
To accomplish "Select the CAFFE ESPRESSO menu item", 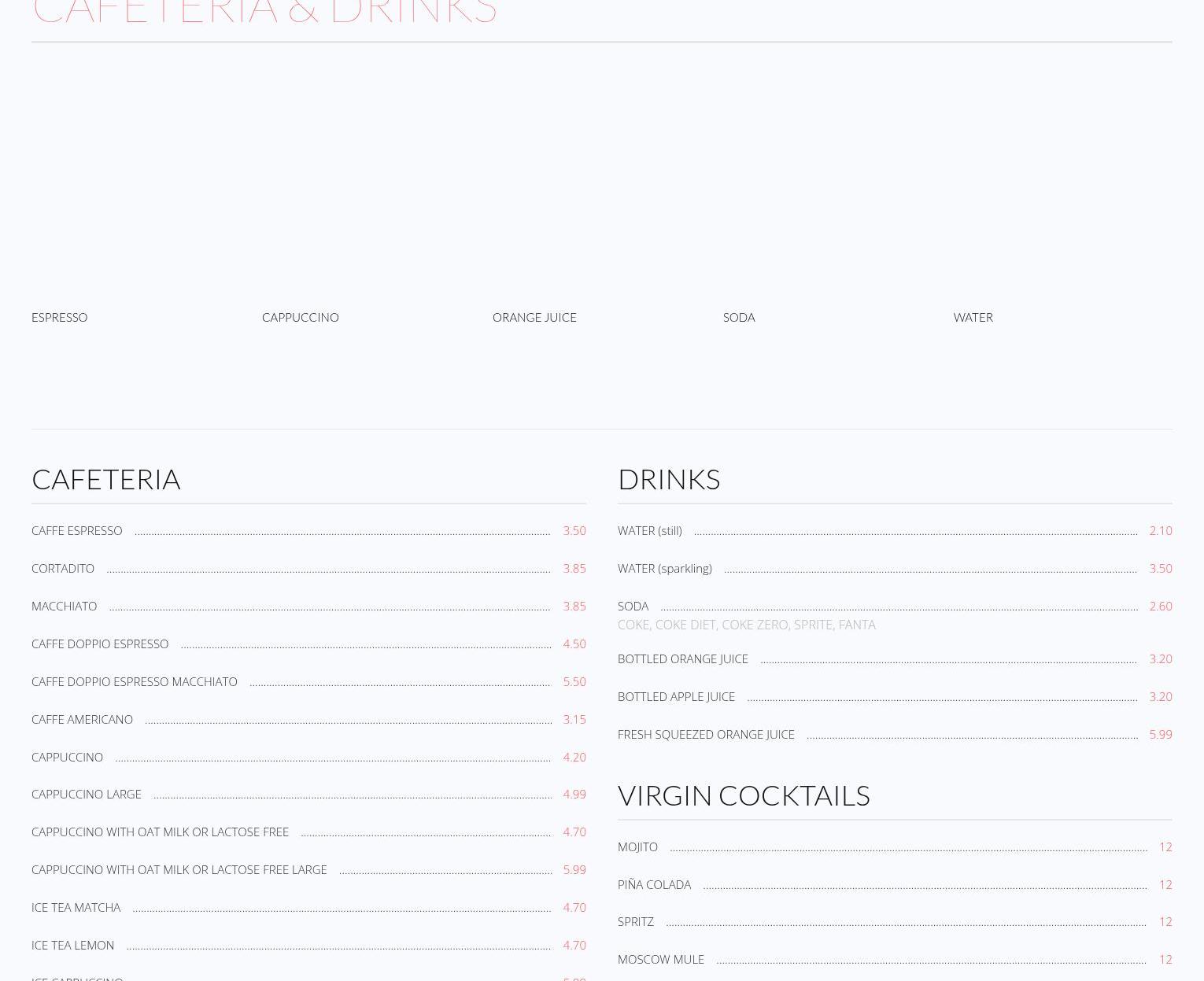I will (x=76, y=530).
